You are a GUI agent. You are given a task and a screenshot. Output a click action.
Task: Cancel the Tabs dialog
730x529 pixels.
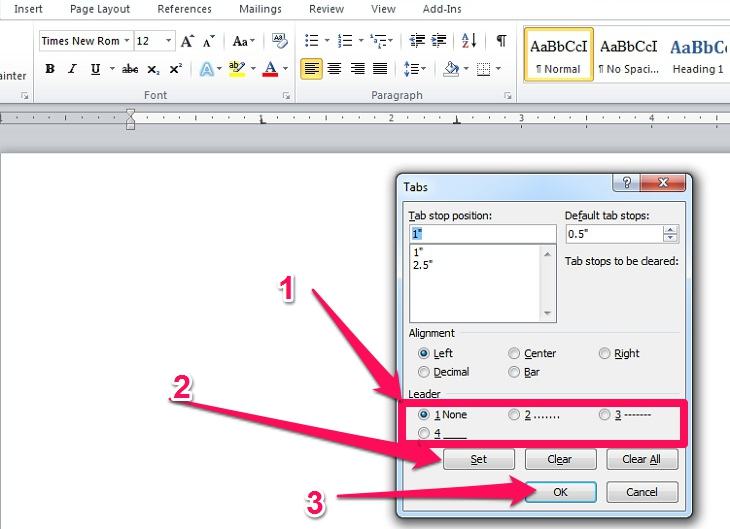(x=642, y=492)
